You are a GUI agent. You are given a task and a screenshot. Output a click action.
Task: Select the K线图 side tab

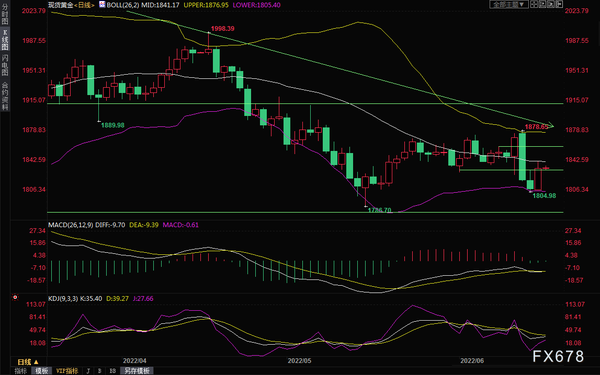pyautogui.click(x=5, y=40)
